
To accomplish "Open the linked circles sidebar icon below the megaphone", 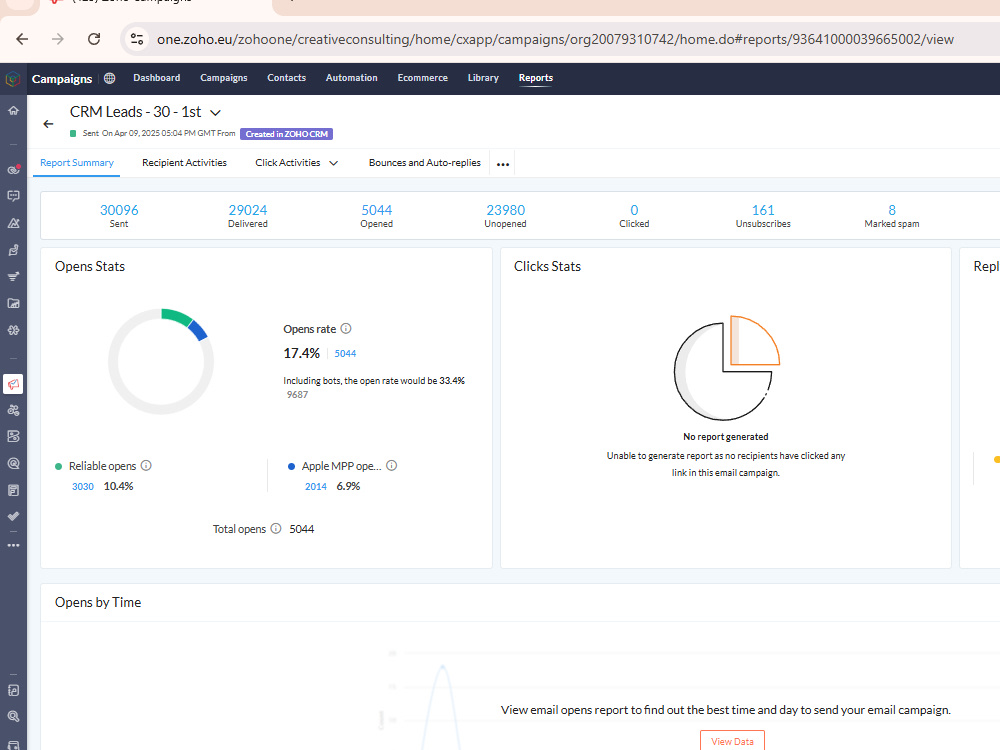I will (x=13, y=411).
